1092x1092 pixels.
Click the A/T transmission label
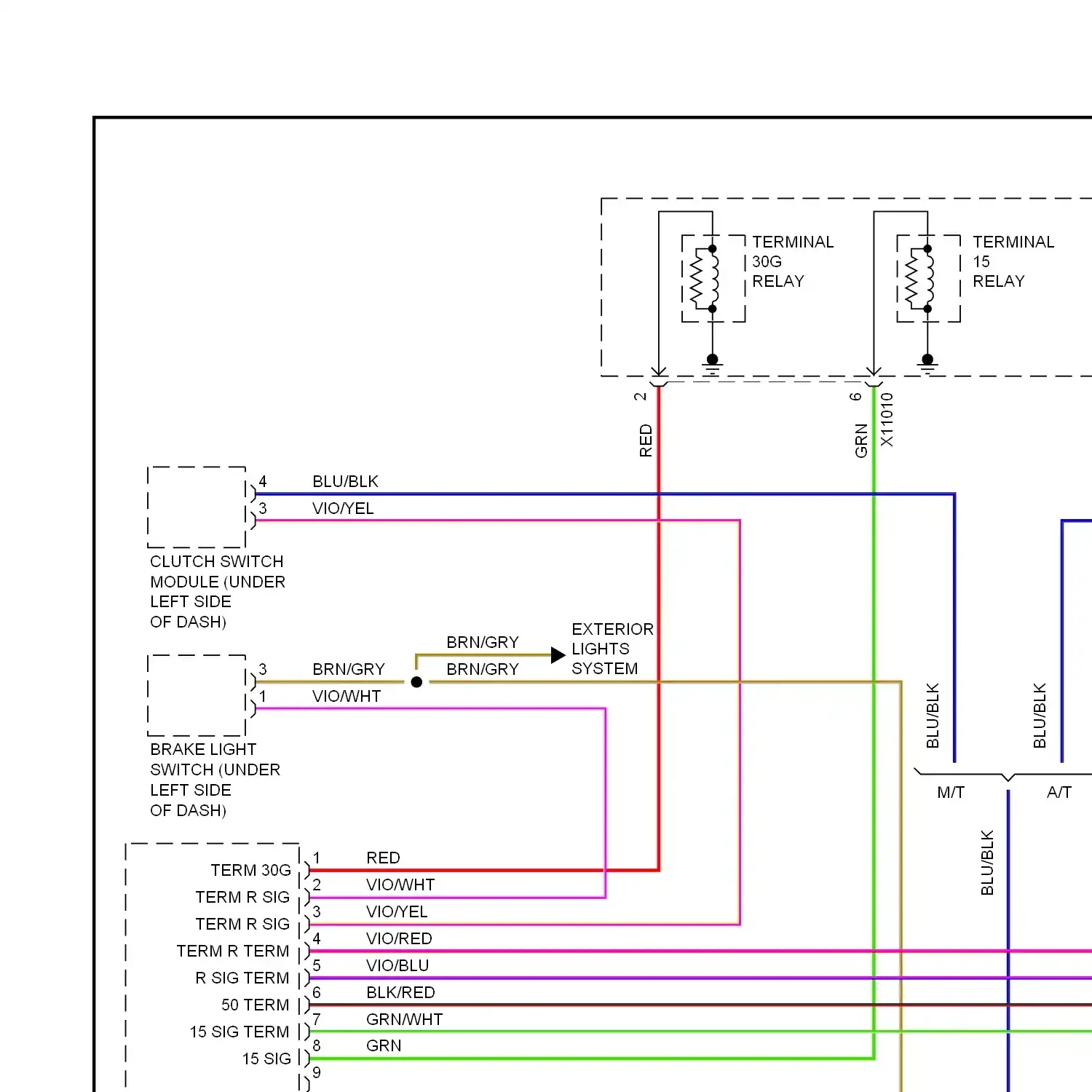(x=1059, y=793)
